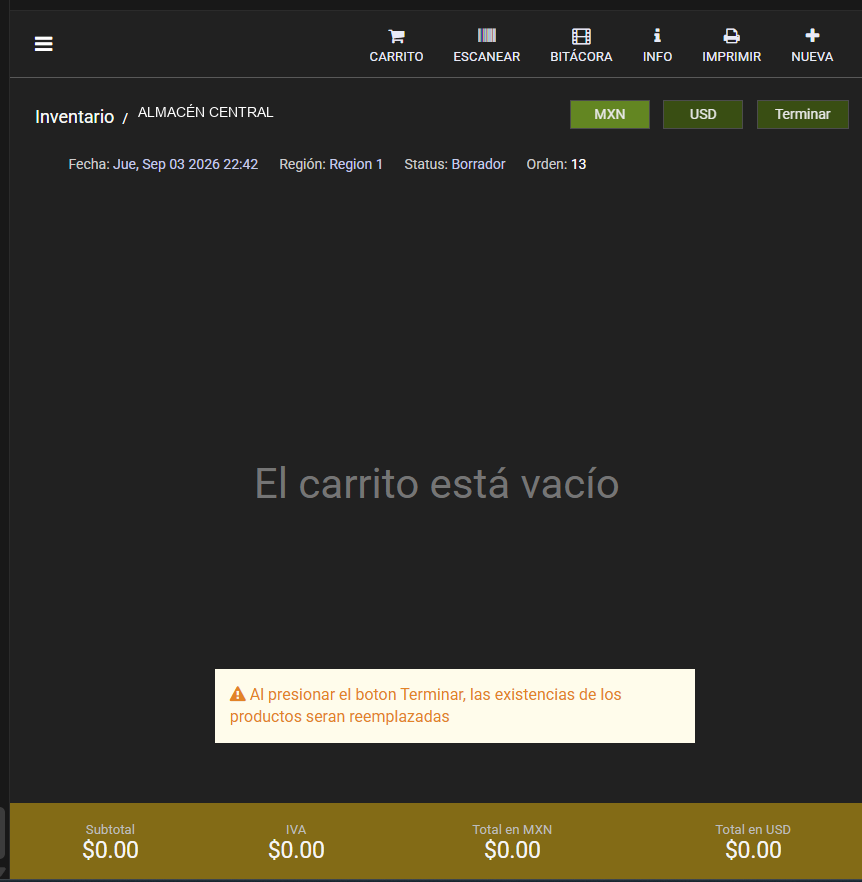862x882 pixels.
Task: Click the Status: Borrador text
Action: tap(455, 164)
